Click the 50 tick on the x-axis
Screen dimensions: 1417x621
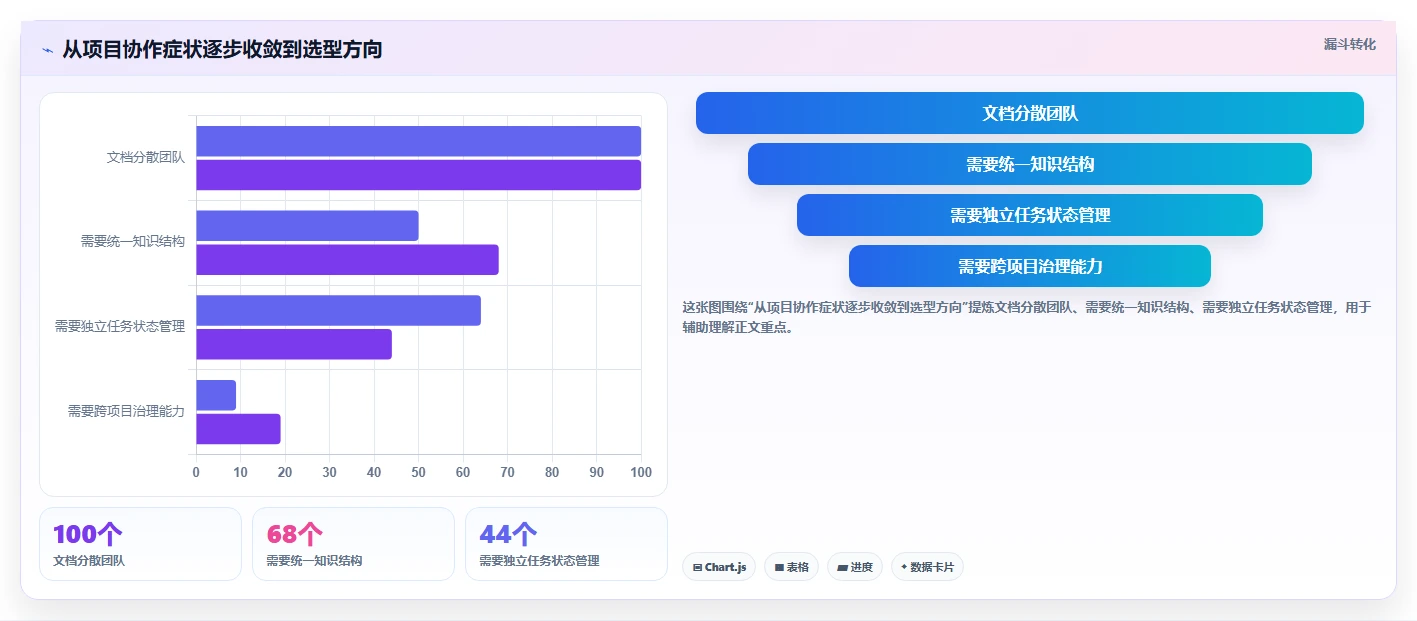click(418, 472)
